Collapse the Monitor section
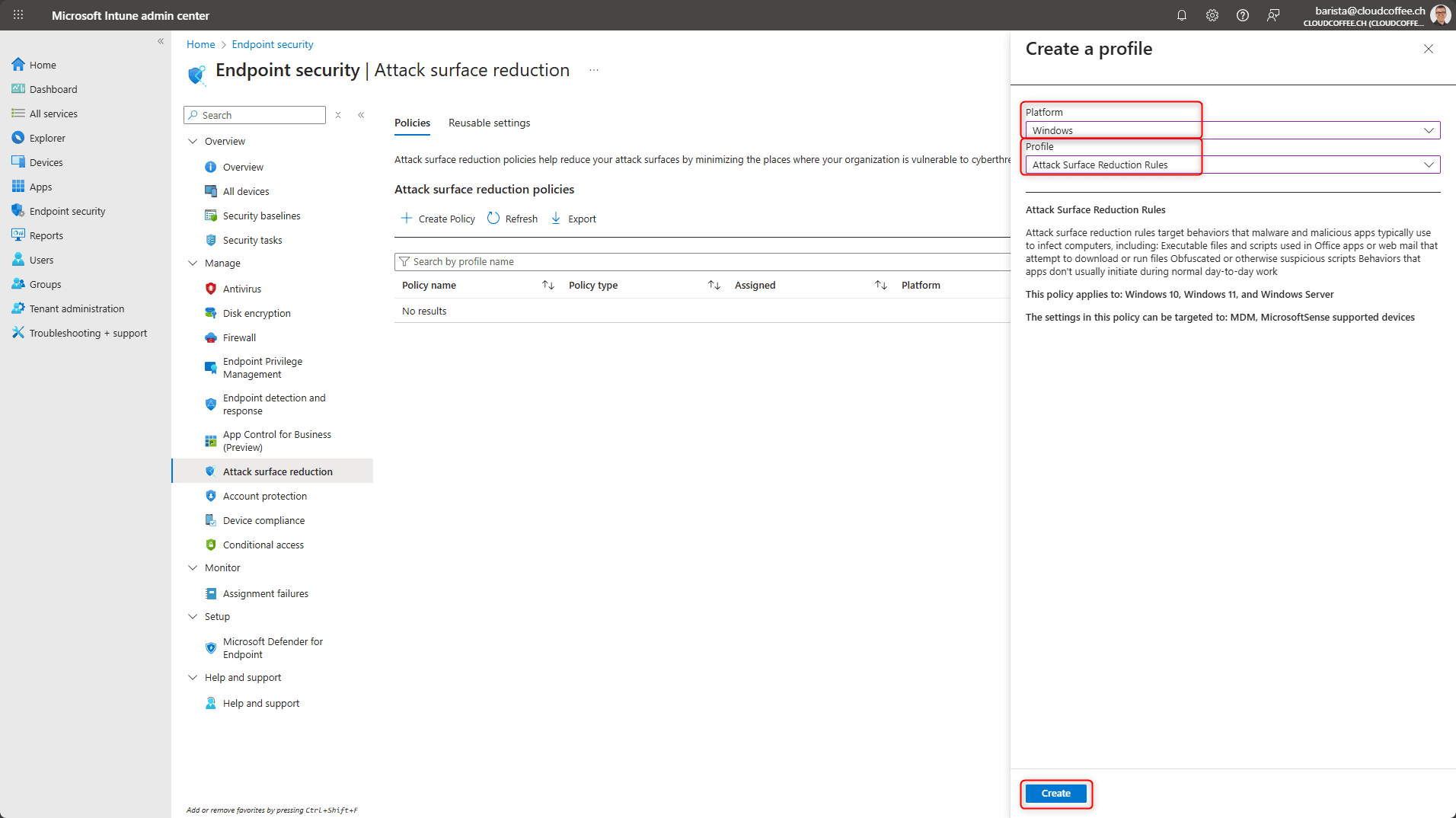This screenshot has height=818, width=1456. 193,567
